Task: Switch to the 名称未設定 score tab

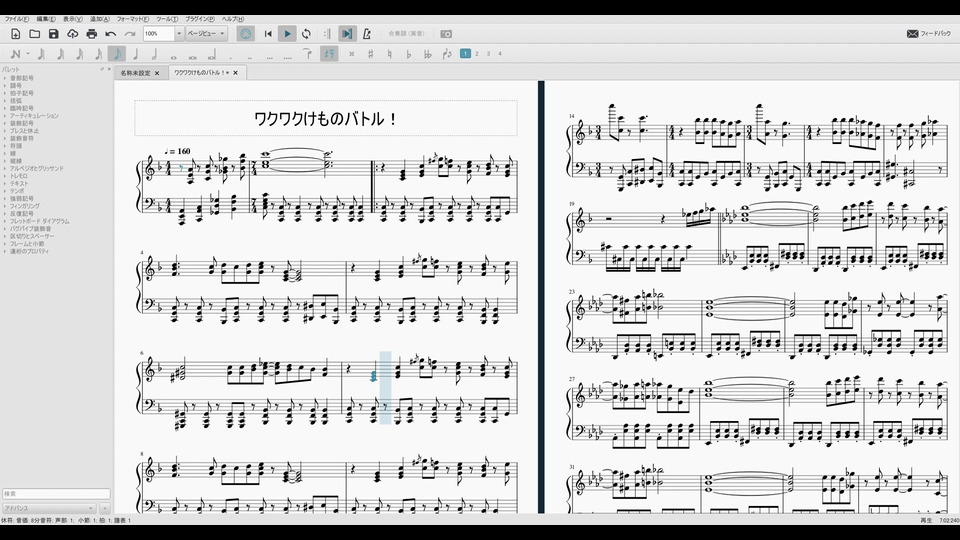Action: pyautogui.click(x=136, y=73)
